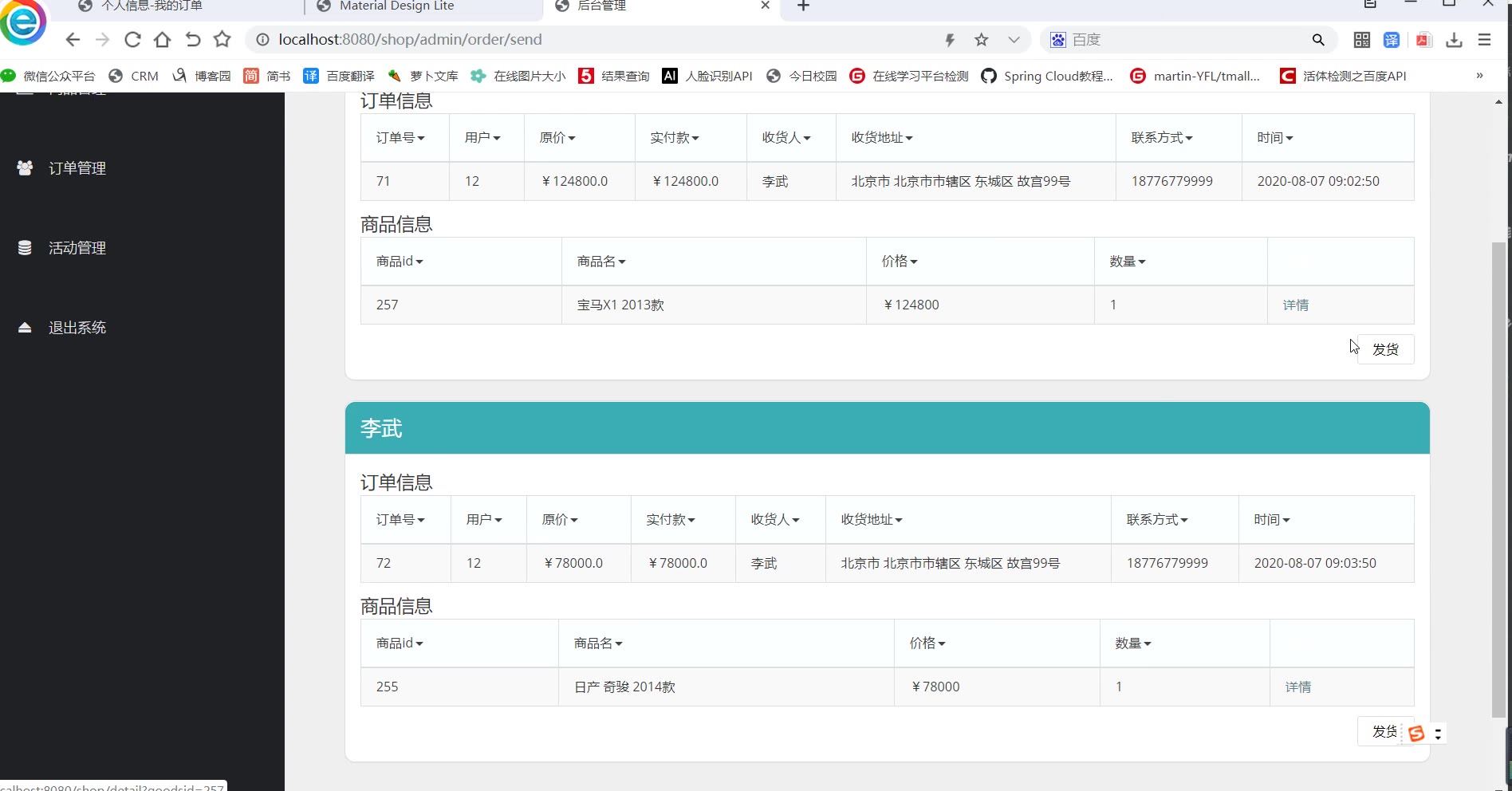Click 发货 for order 72
The height and width of the screenshot is (791, 1512).
click(1385, 731)
